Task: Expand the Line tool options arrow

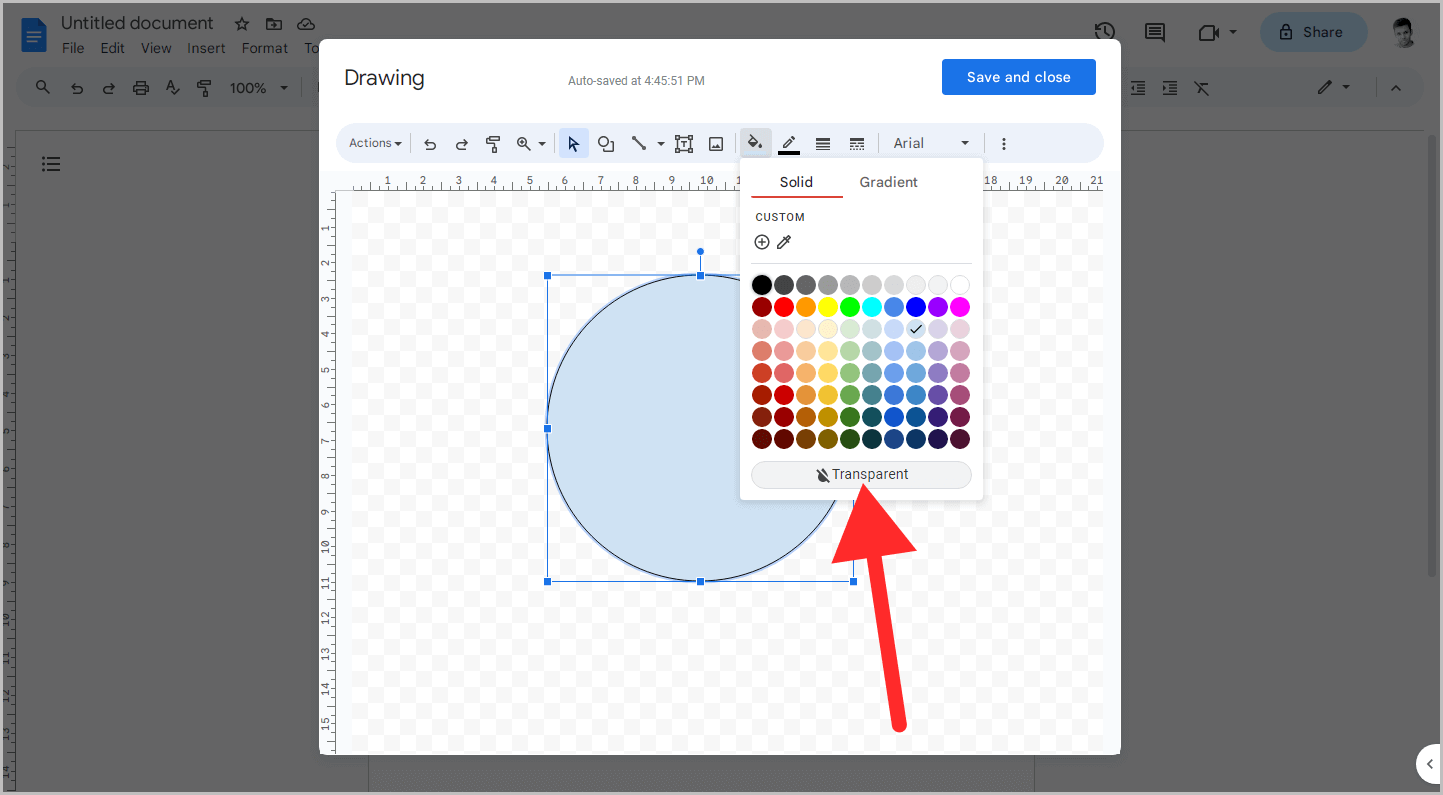Action: [660, 143]
